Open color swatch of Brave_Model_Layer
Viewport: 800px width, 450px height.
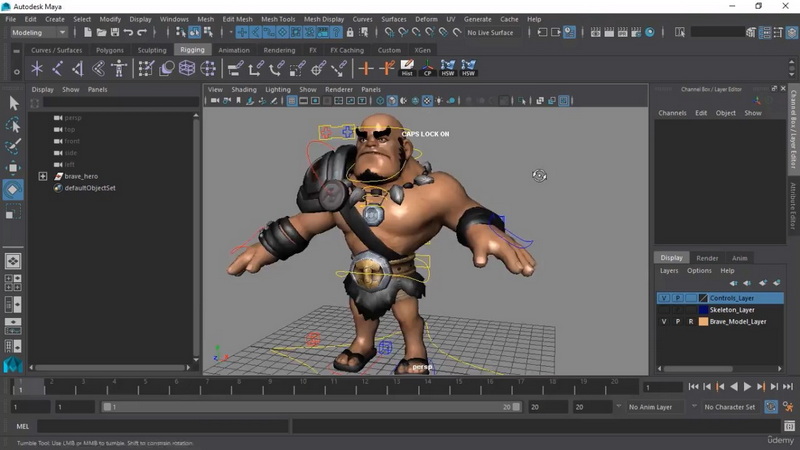703,321
